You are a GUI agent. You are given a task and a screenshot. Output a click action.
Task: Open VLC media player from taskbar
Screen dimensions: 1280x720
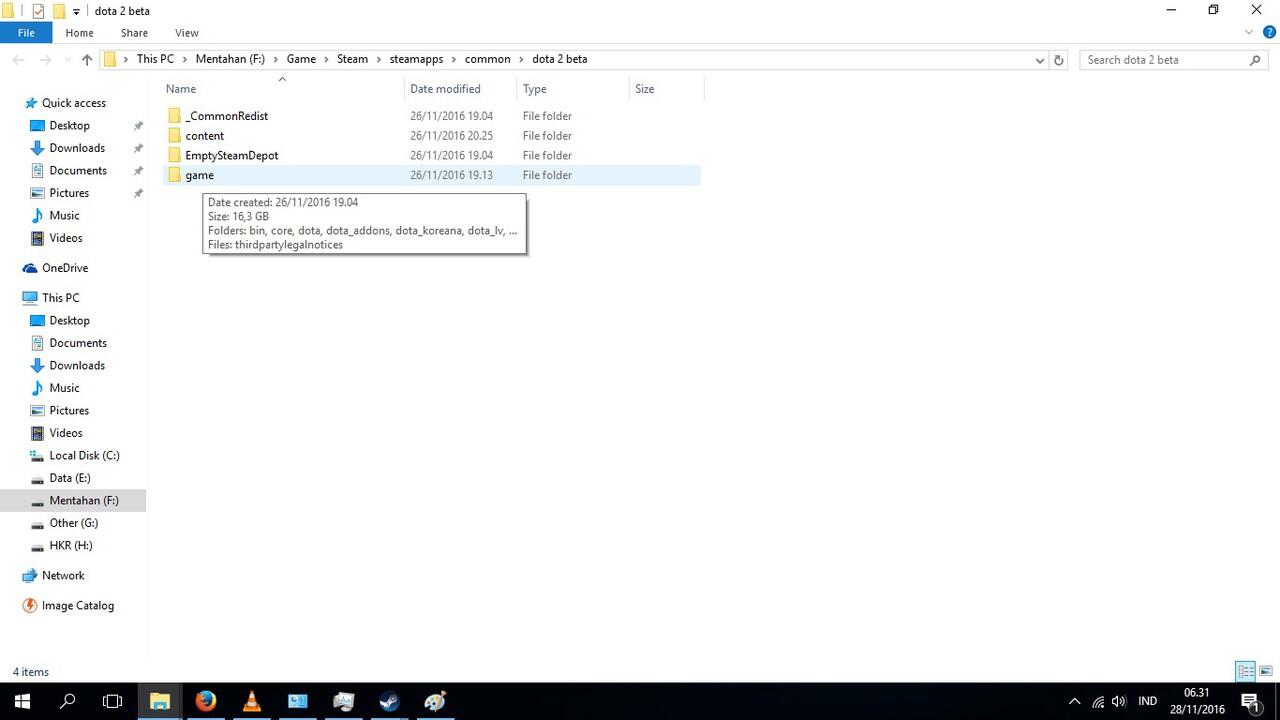pos(251,701)
